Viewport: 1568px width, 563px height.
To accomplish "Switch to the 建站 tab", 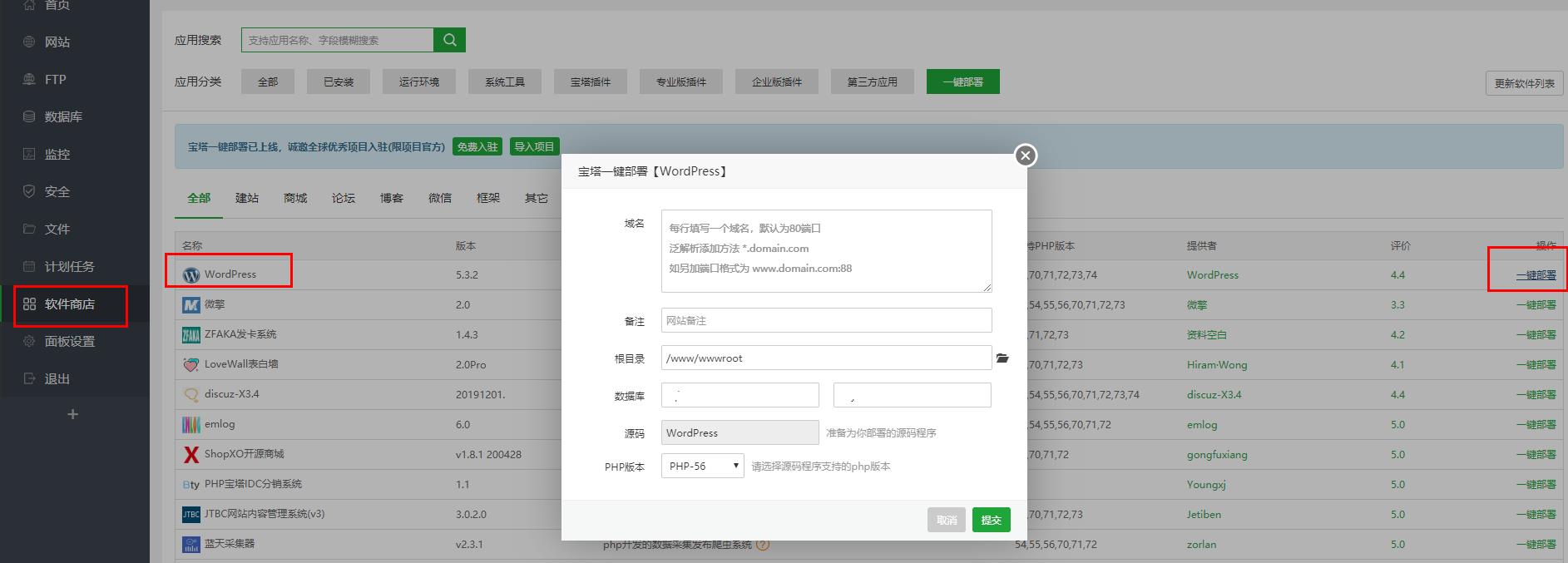I will (x=247, y=198).
